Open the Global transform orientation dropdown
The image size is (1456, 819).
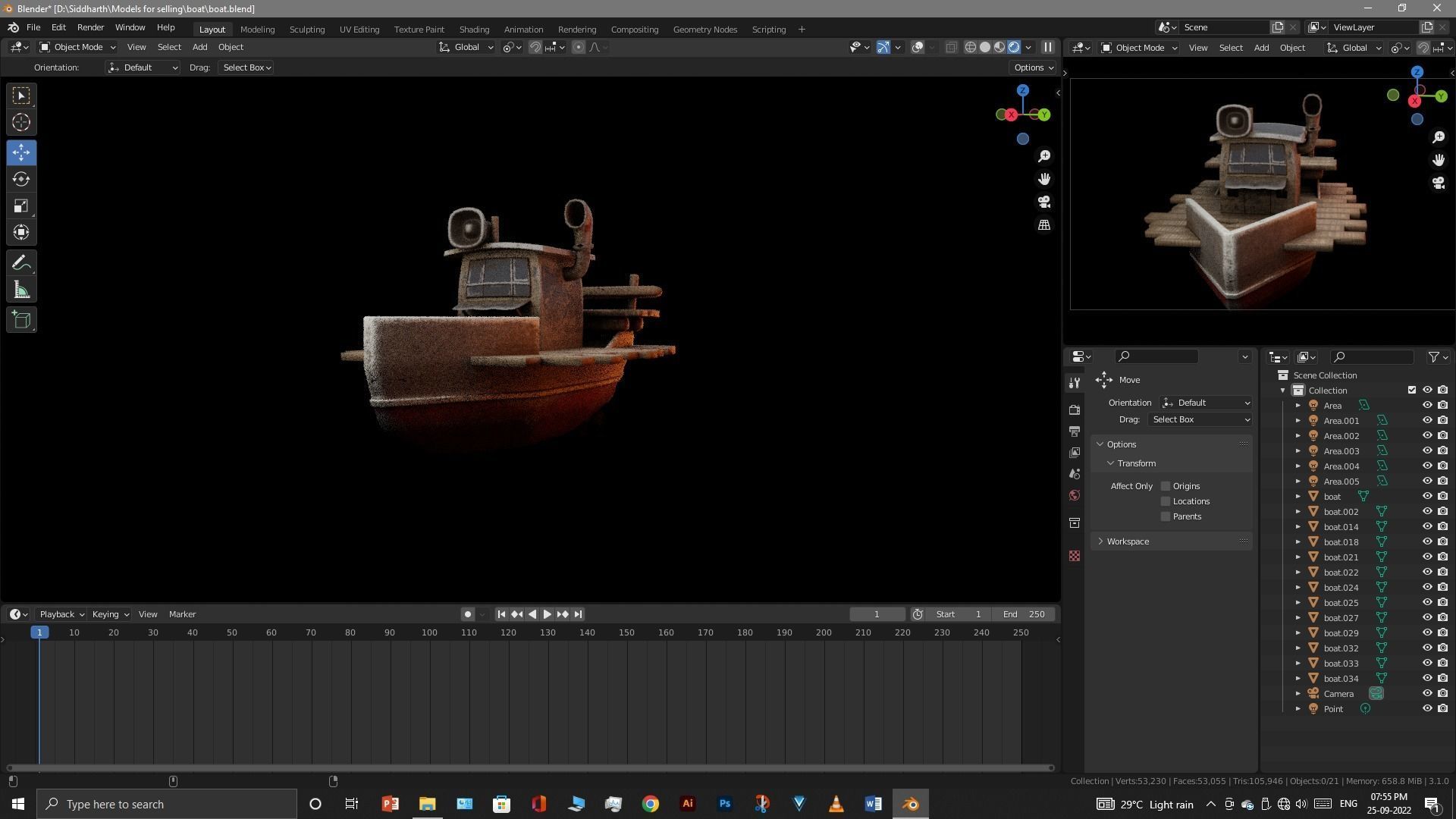[x=466, y=47]
